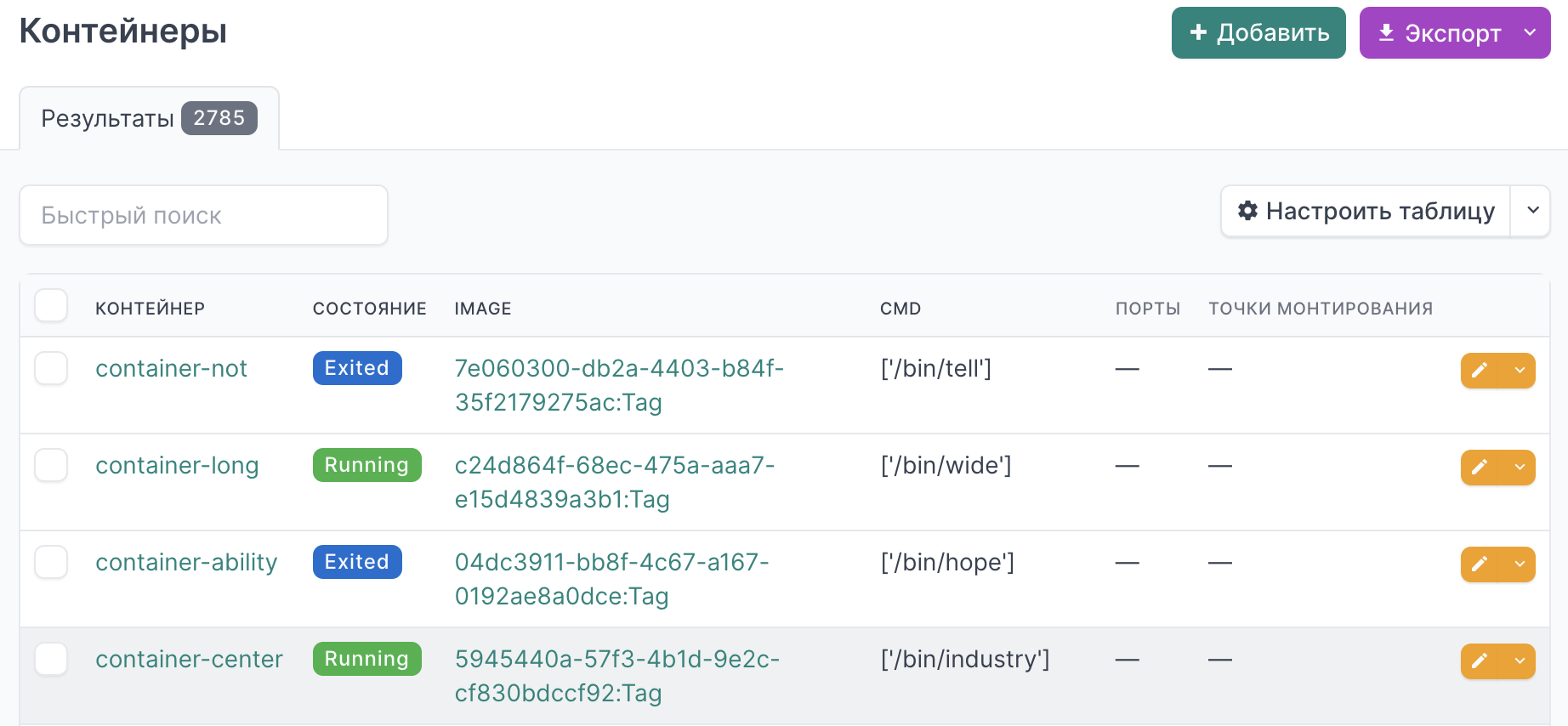Click the gear Configure table button
Image resolution: width=1568 pixels, height=726 pixels.
pyautogui.click(x=1366, y=211)
